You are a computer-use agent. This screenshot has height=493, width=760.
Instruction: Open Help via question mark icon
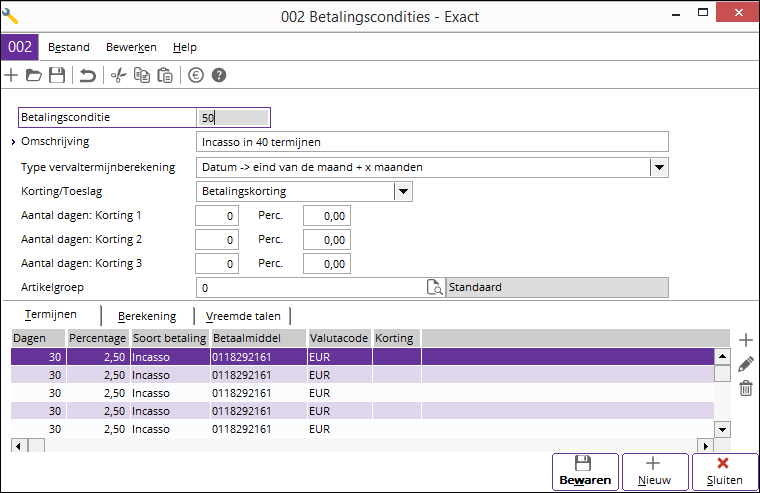pyautogui.click(x=219, y=75)
